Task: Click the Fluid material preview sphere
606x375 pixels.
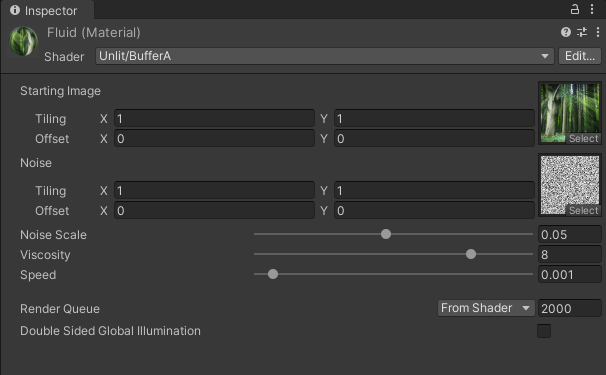Action: (23, 41)
